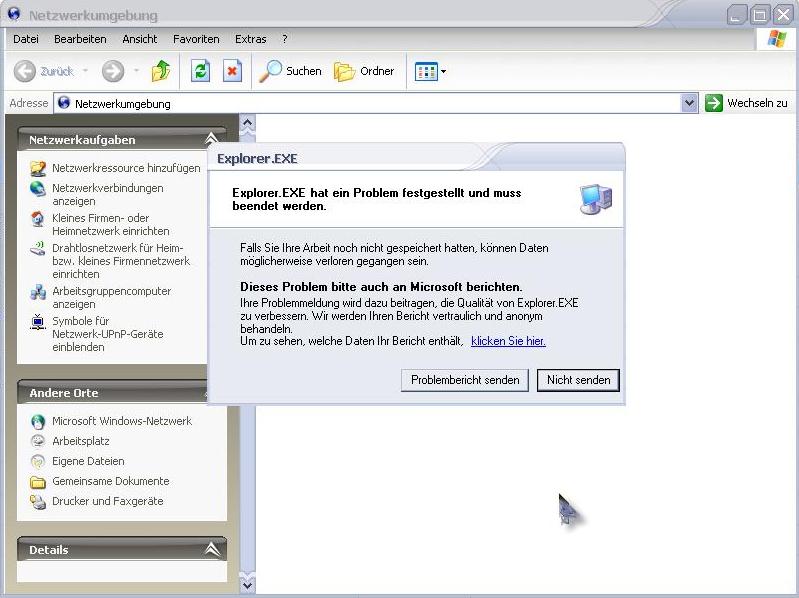
Task: Go to Arbeitsplatz link
Action: pos(81,441)
